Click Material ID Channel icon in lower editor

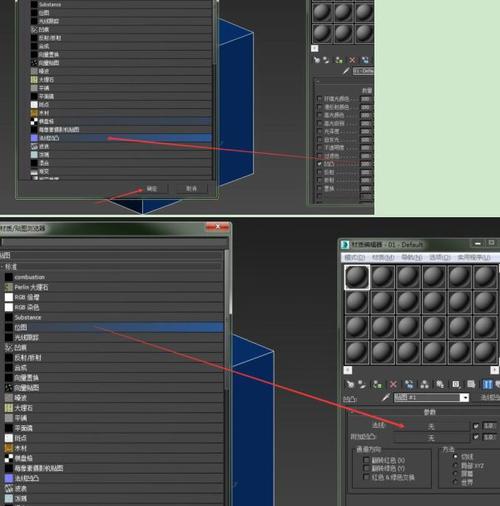[x=456, y=384]
